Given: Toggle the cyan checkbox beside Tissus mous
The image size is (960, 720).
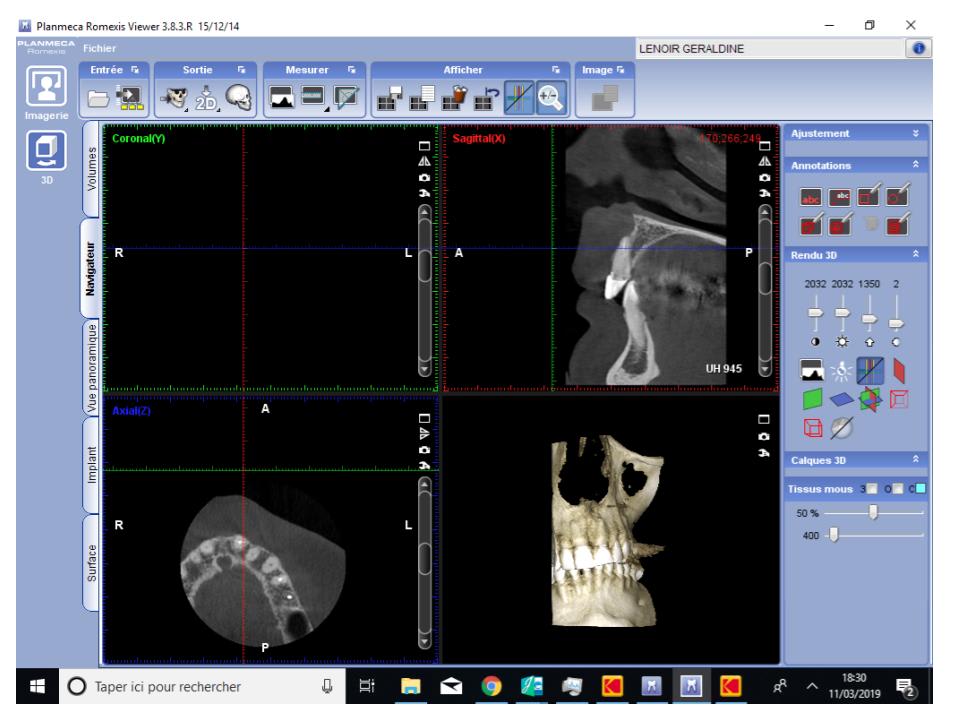Looking at the screenshot, I should click(x=920, y=488).
